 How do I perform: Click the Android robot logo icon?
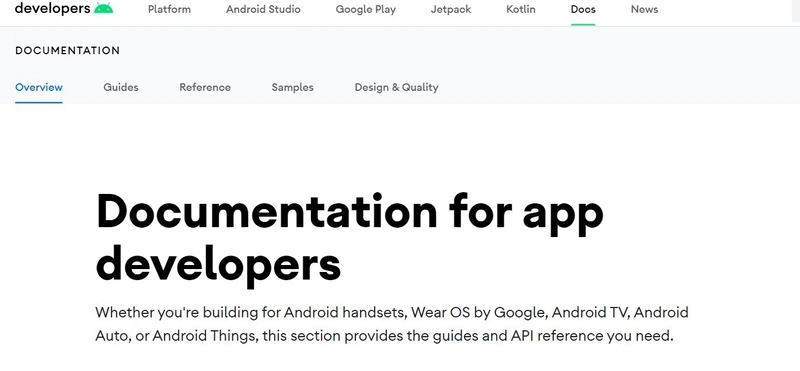click(104, 8)
